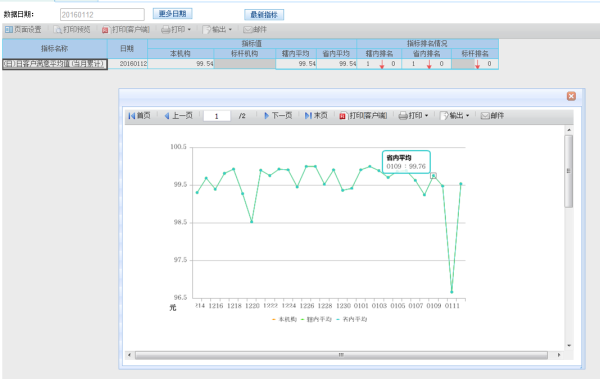Click client print in chart popup toolbar
Viewport: 600px width, 379px height.
click(363, 116)
